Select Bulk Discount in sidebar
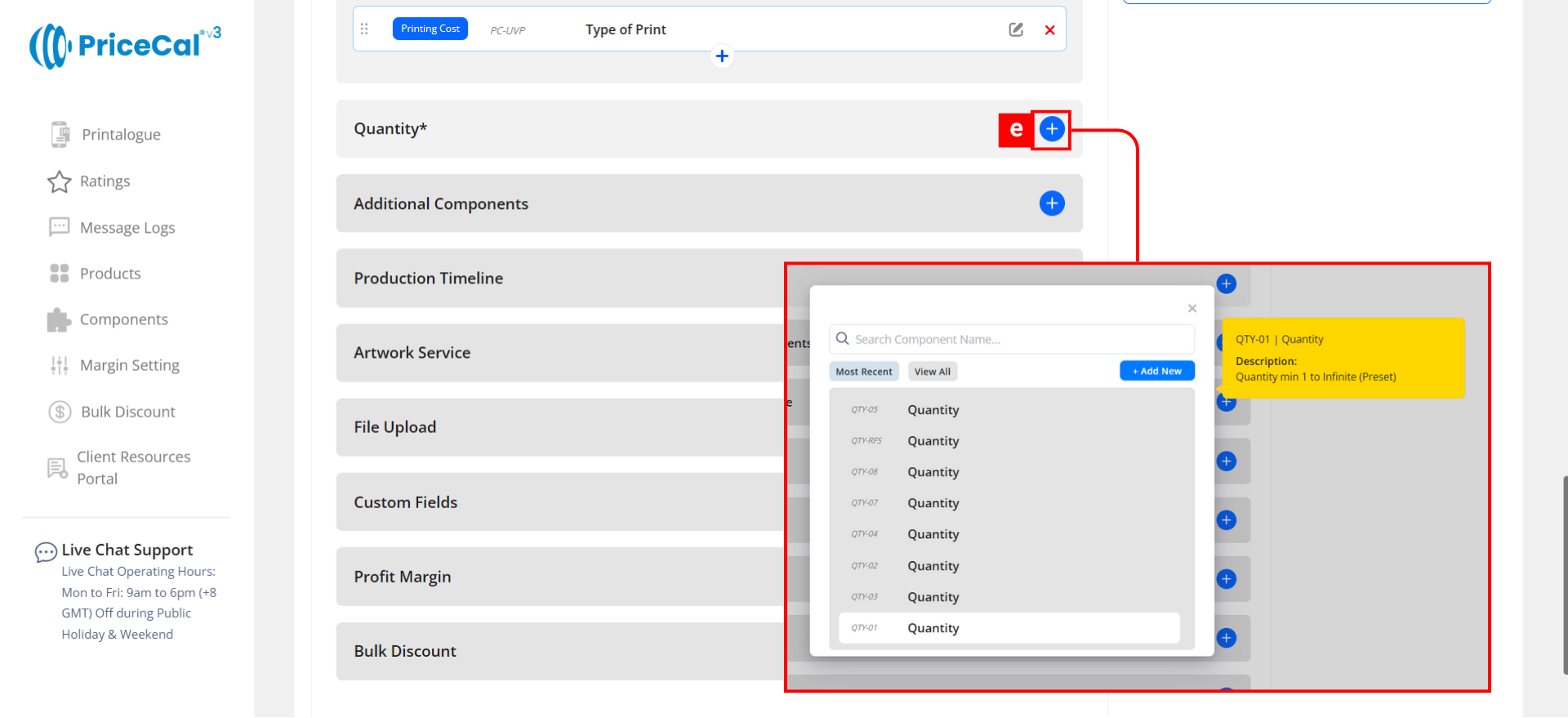The height and width of the screenshot is (718, 1568). tap(127, 412)
